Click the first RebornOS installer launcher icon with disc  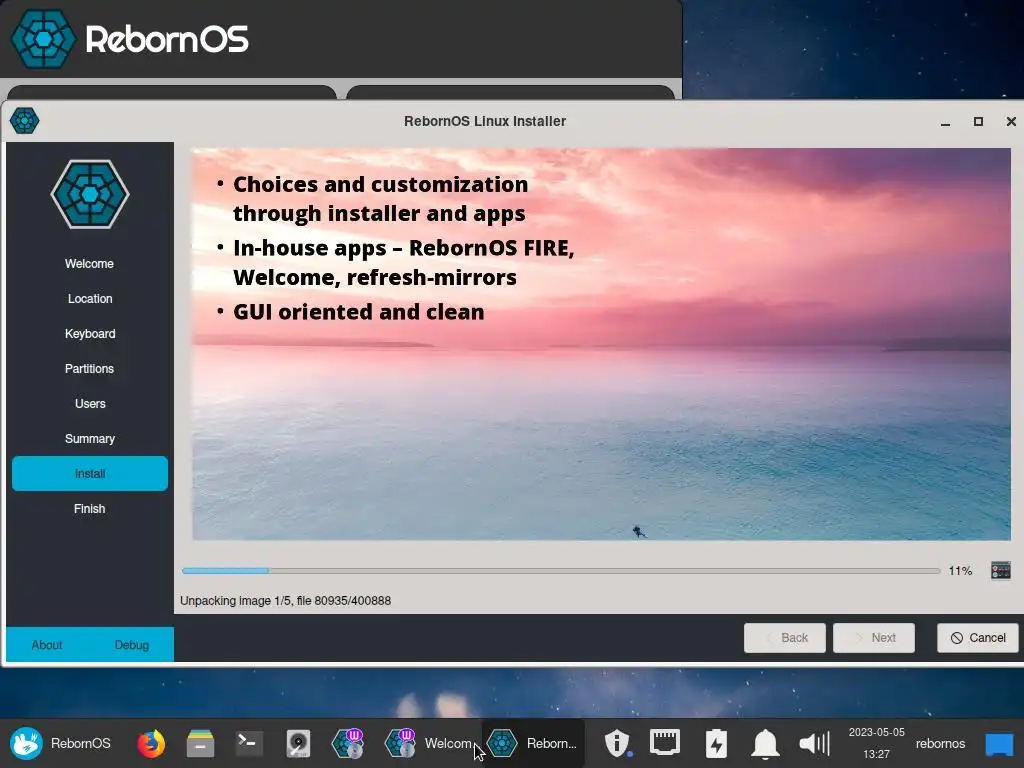(x=347, y=743)
